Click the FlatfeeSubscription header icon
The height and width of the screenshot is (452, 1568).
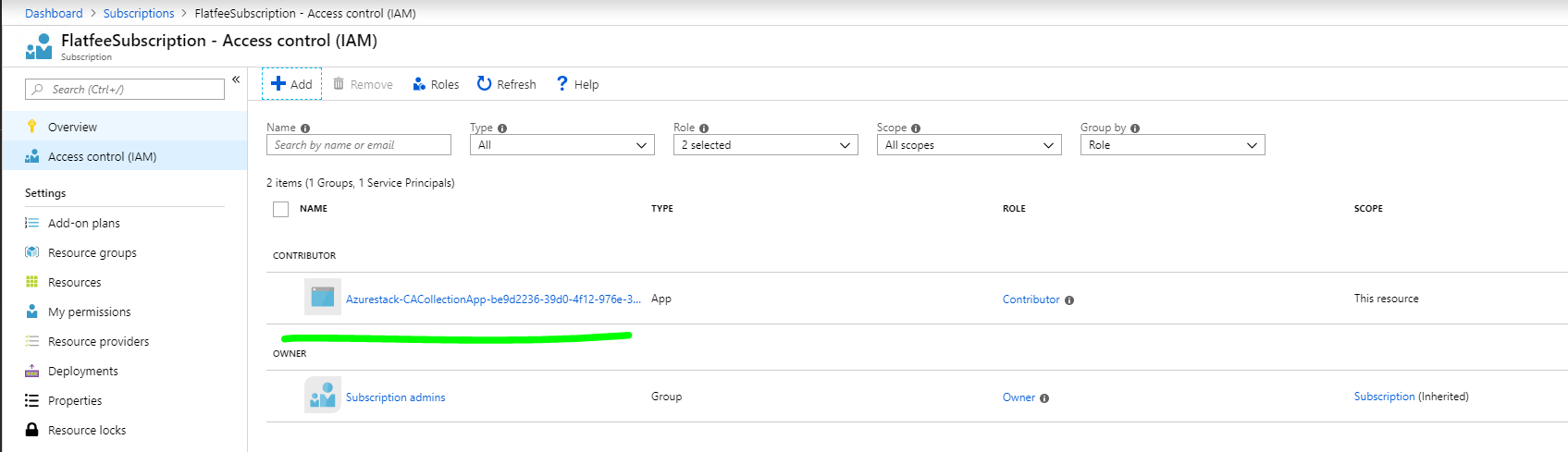tap(39, 46)
